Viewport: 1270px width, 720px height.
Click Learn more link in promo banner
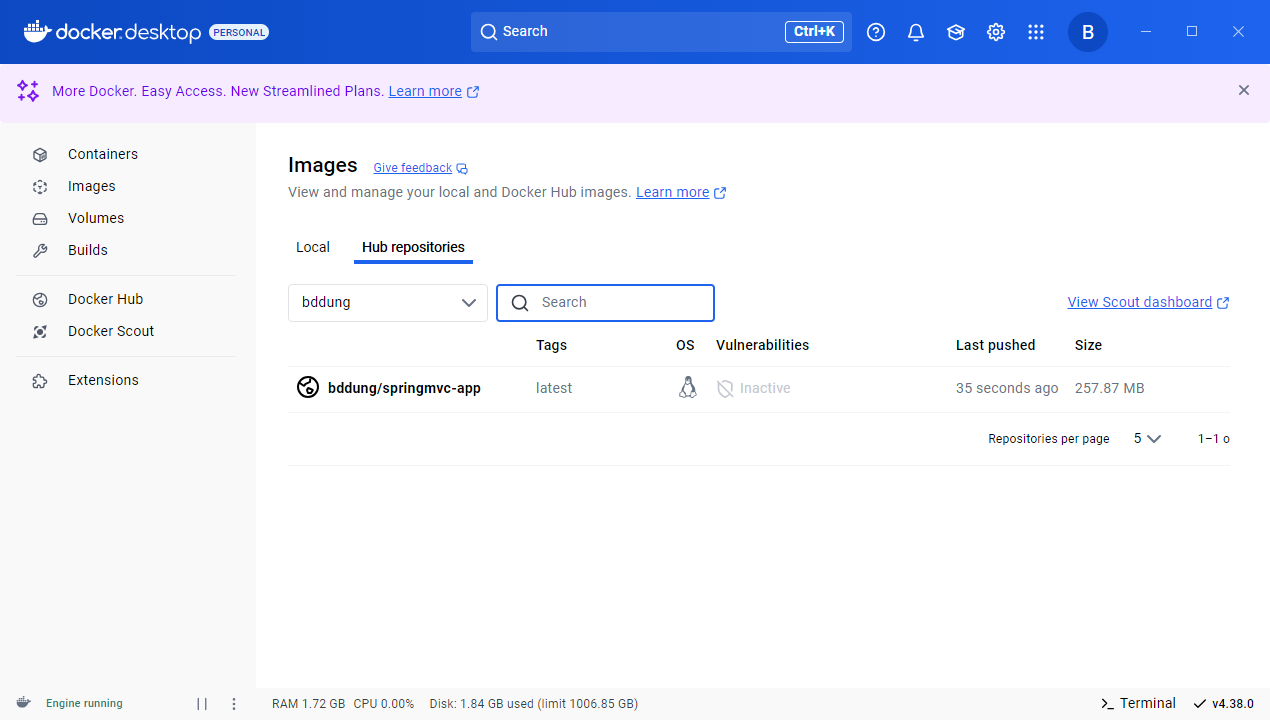434,91
